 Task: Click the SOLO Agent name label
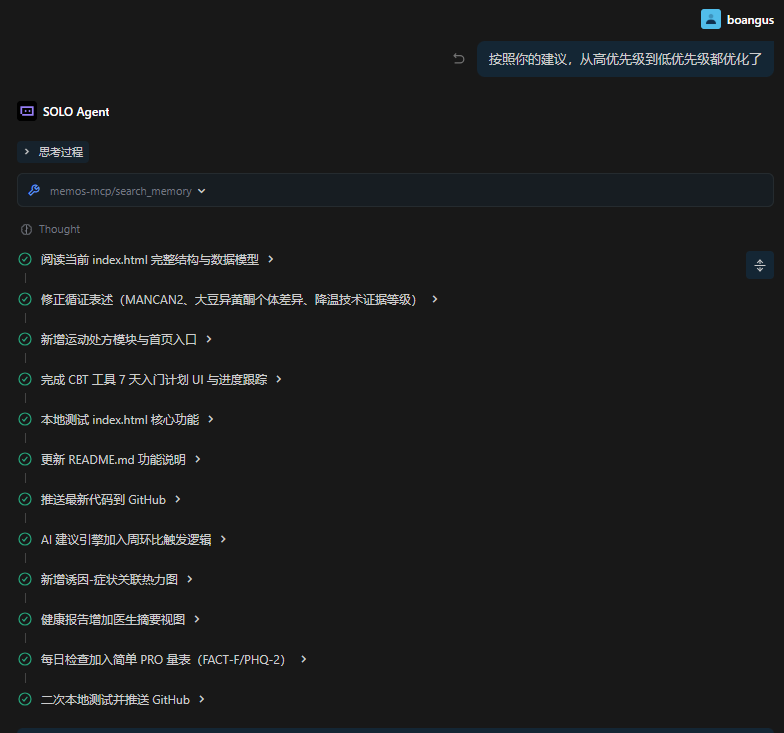pos(76,112)
